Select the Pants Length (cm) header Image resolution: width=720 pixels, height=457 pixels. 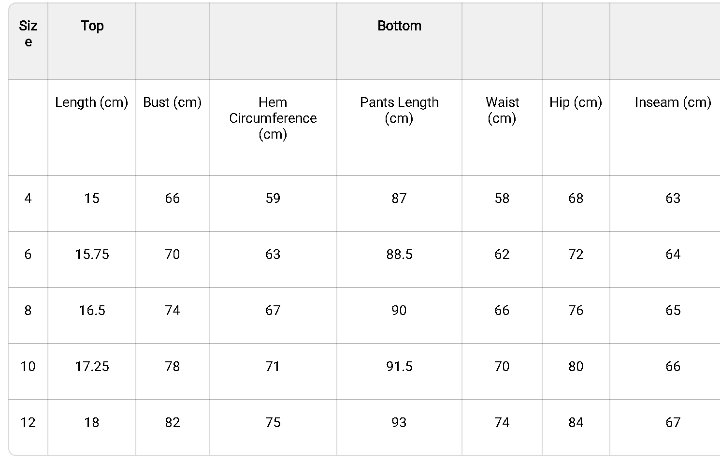(399, 110)
